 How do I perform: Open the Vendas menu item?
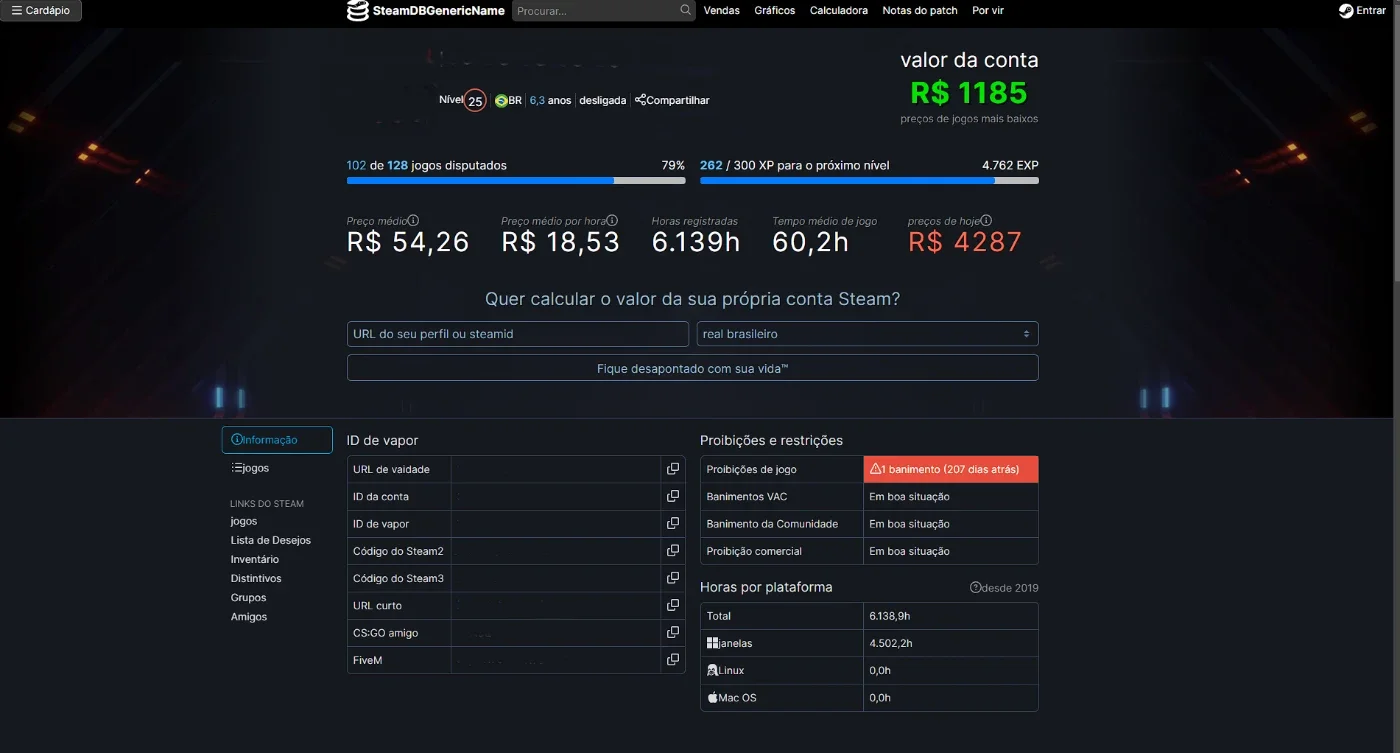click(x=722, y=11)
